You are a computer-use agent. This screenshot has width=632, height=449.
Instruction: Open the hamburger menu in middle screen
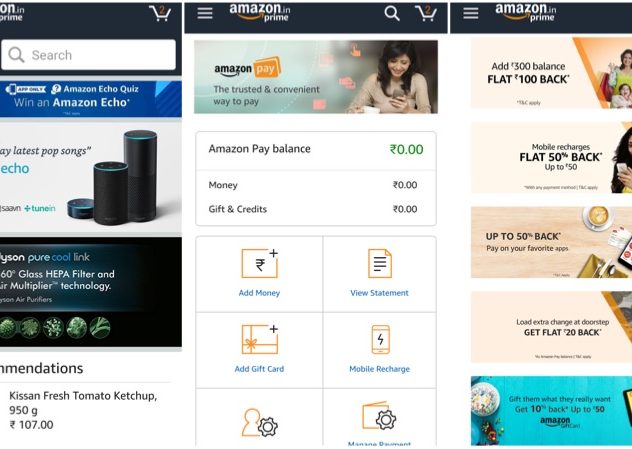(205, 14)
